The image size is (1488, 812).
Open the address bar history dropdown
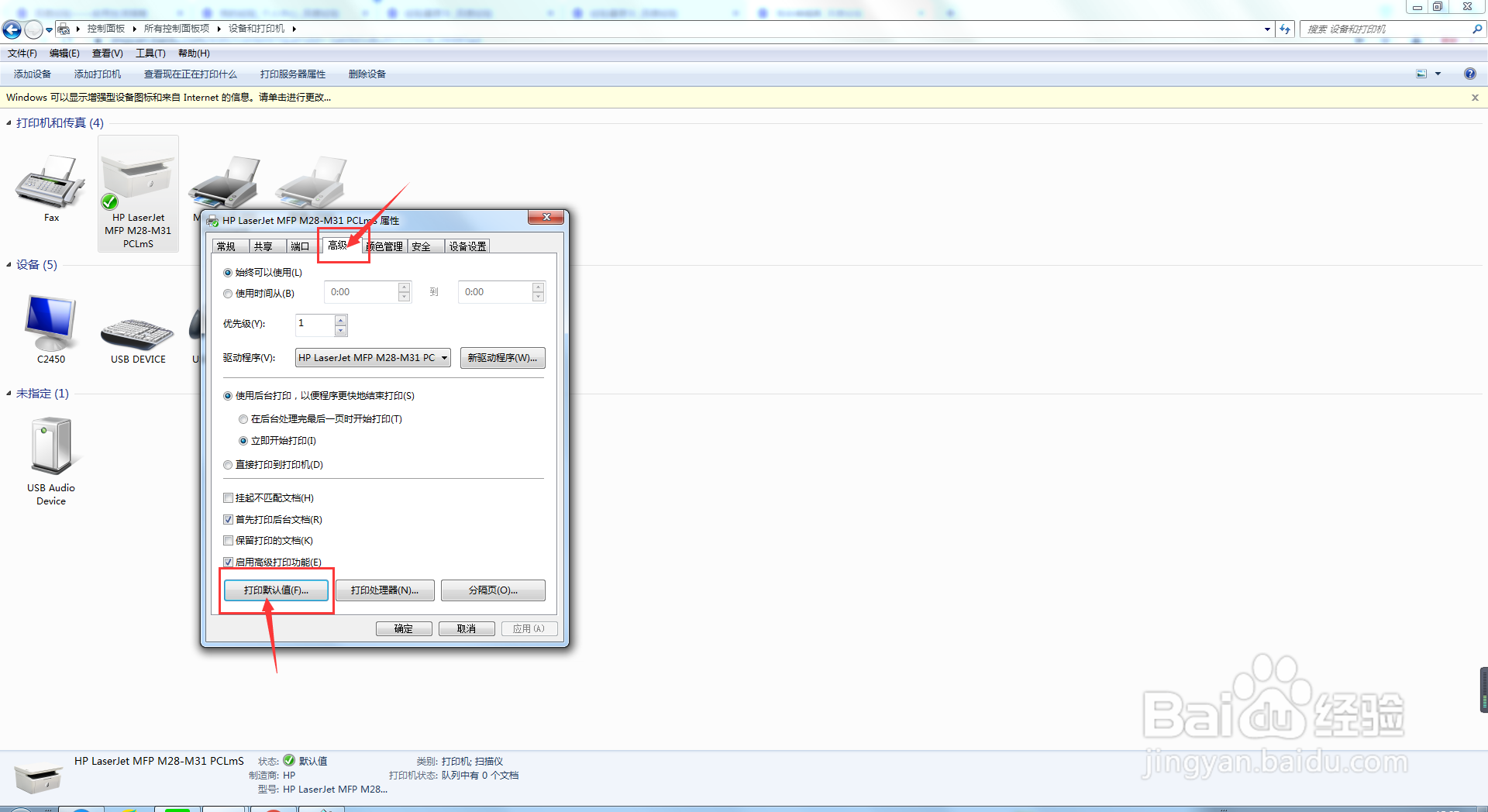tap(1267, 29)
